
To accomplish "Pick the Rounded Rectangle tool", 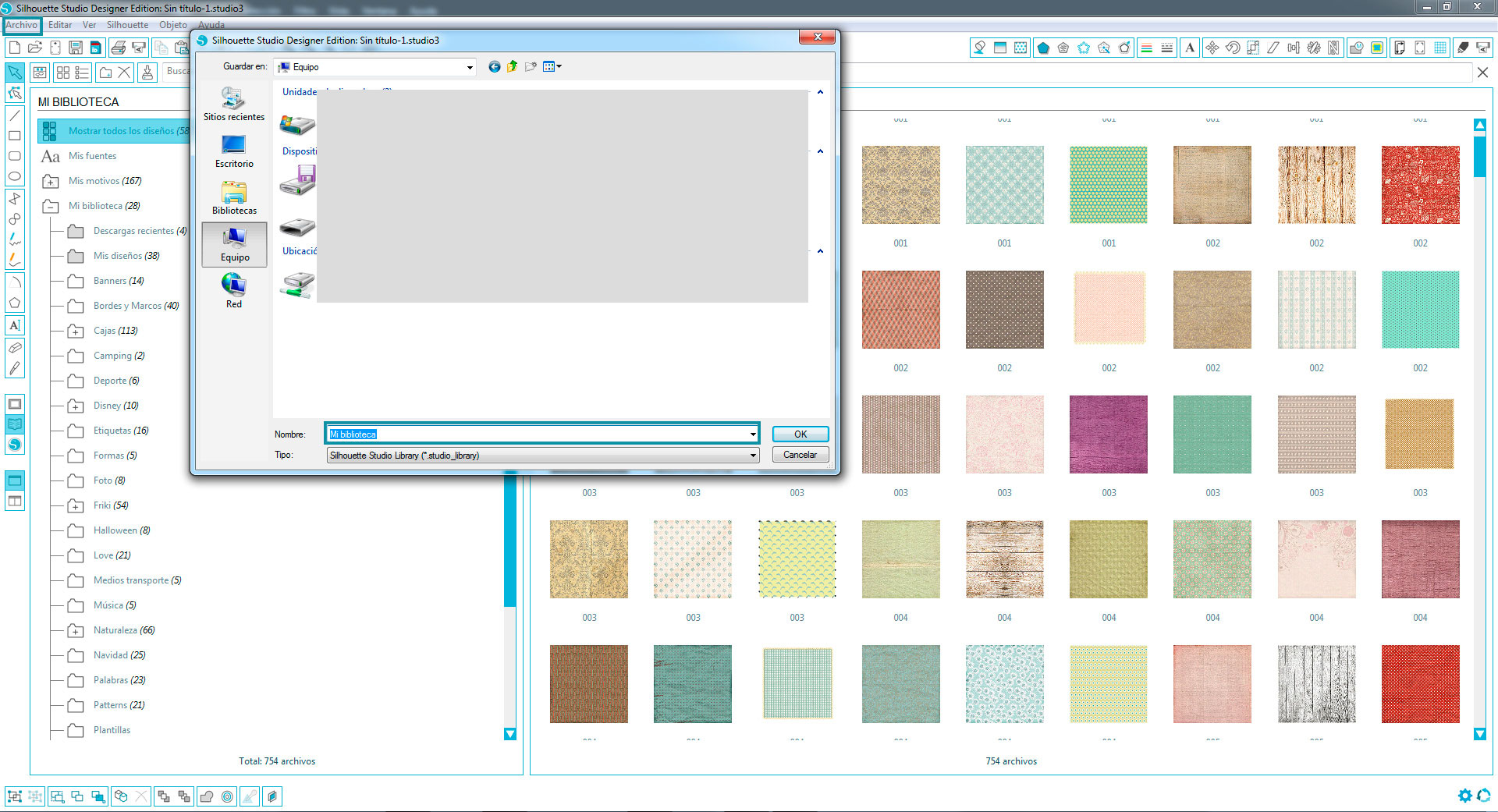I will [15, 156].
